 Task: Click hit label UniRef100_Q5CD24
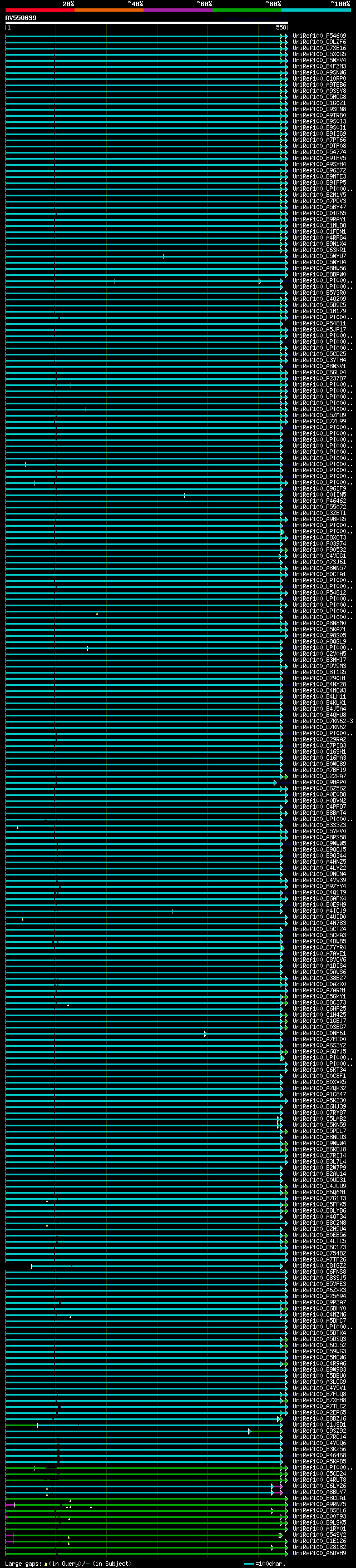(319, 1473)
